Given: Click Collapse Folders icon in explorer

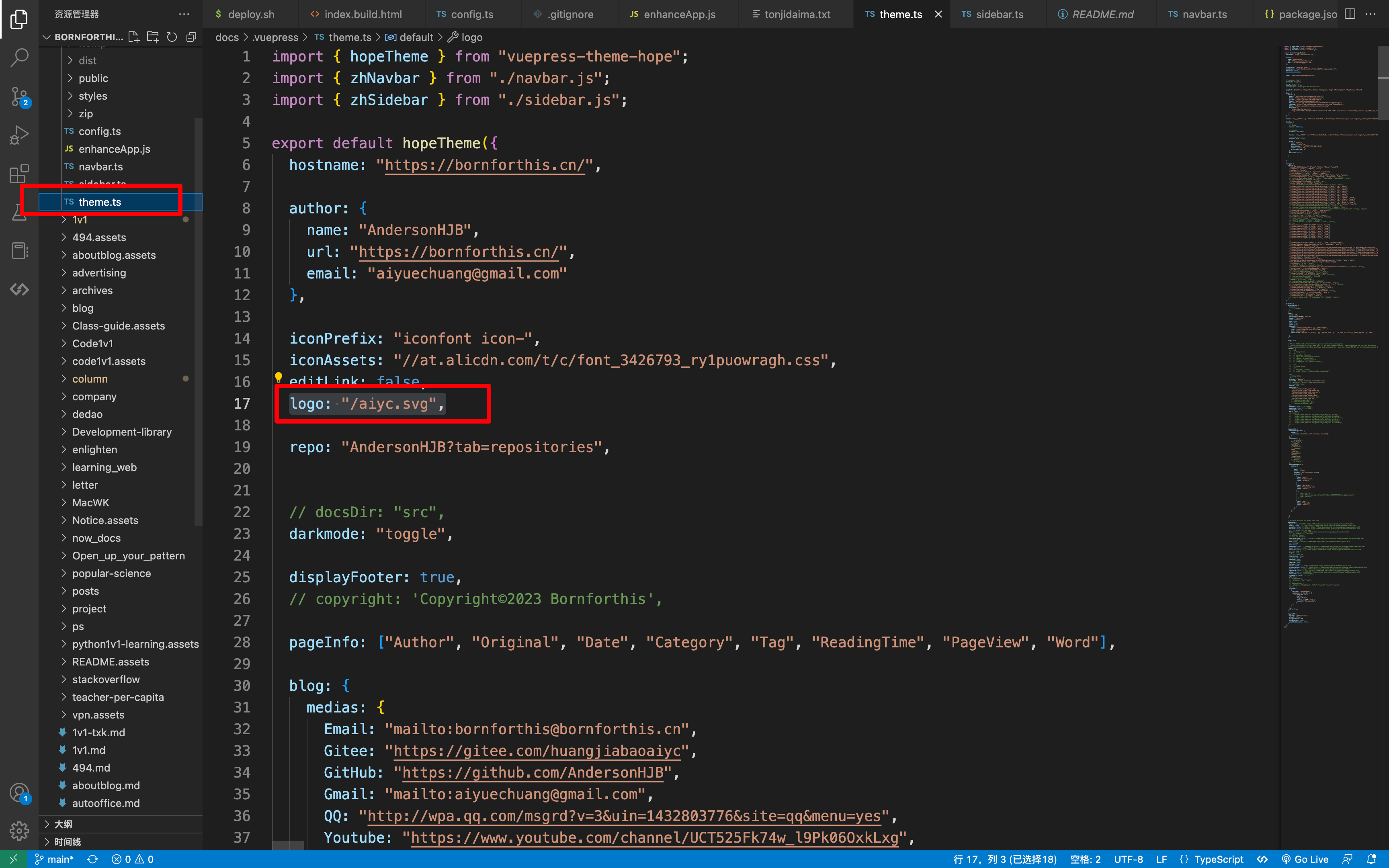Looking at the screenshot, I should click(191, 37).
